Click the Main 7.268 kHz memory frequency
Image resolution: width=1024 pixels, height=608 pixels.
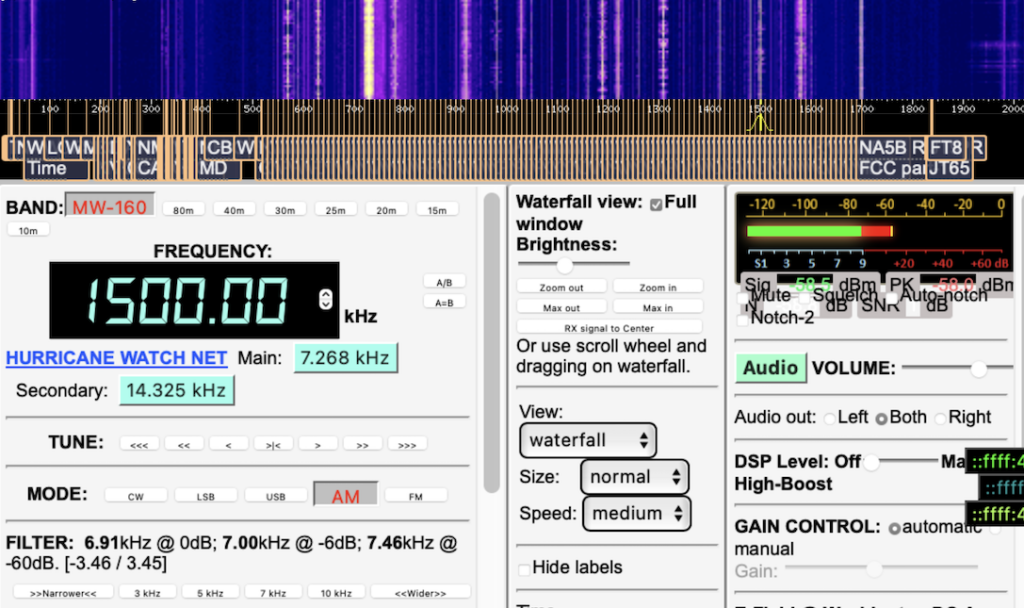(345, 357)
